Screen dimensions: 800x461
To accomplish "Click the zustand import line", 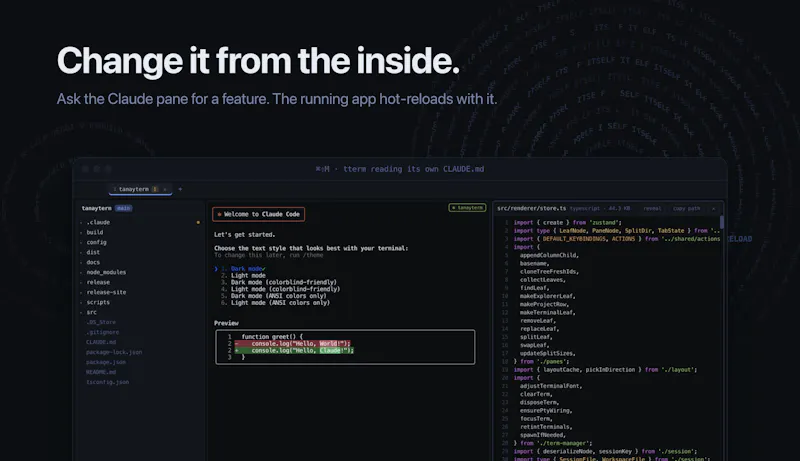I will click(x=567, y=222).
